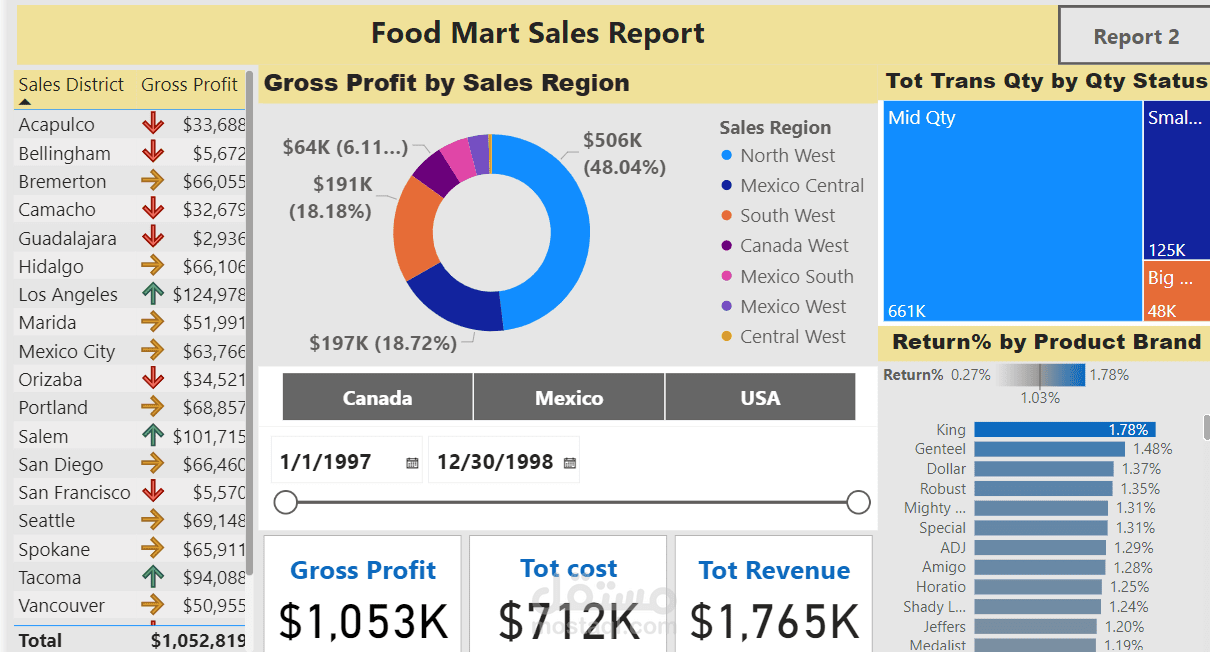Select Mexico South legend marker
The width and height of the screenshot is (1210, 652).
click(x=727, y=276)
